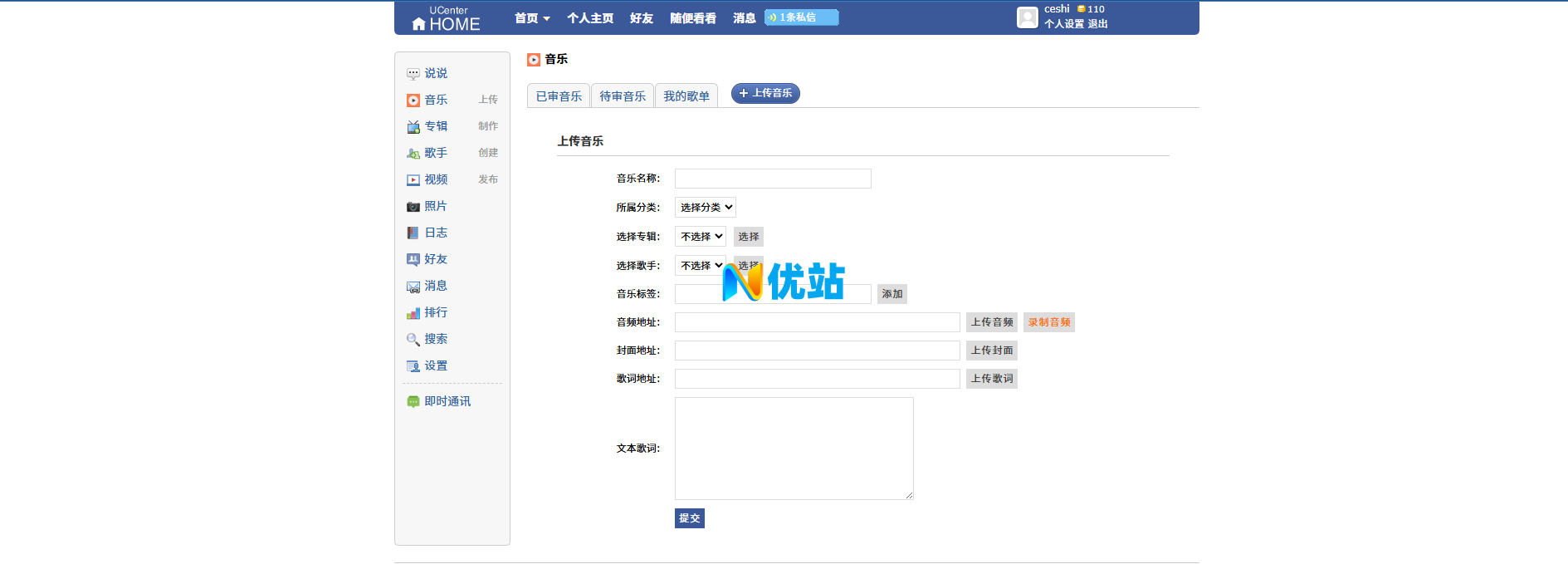Screen dimensions: 1568x564
Task: Click the UCenter HOME house icon
Action: [418, 24]
